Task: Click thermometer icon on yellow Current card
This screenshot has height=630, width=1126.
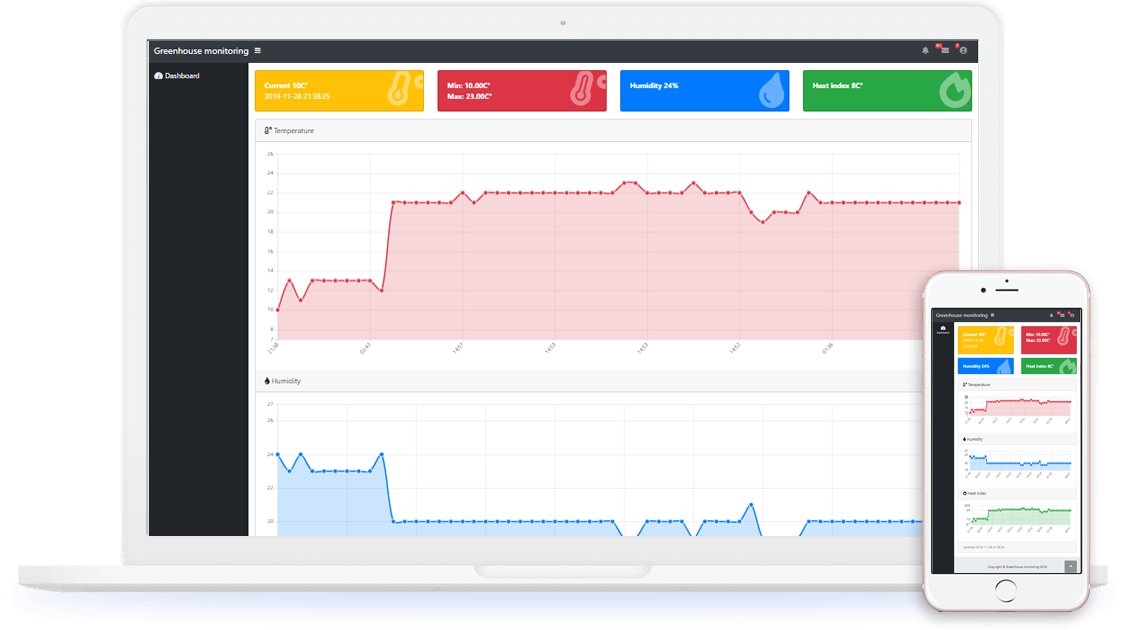Action: point(400,90)
